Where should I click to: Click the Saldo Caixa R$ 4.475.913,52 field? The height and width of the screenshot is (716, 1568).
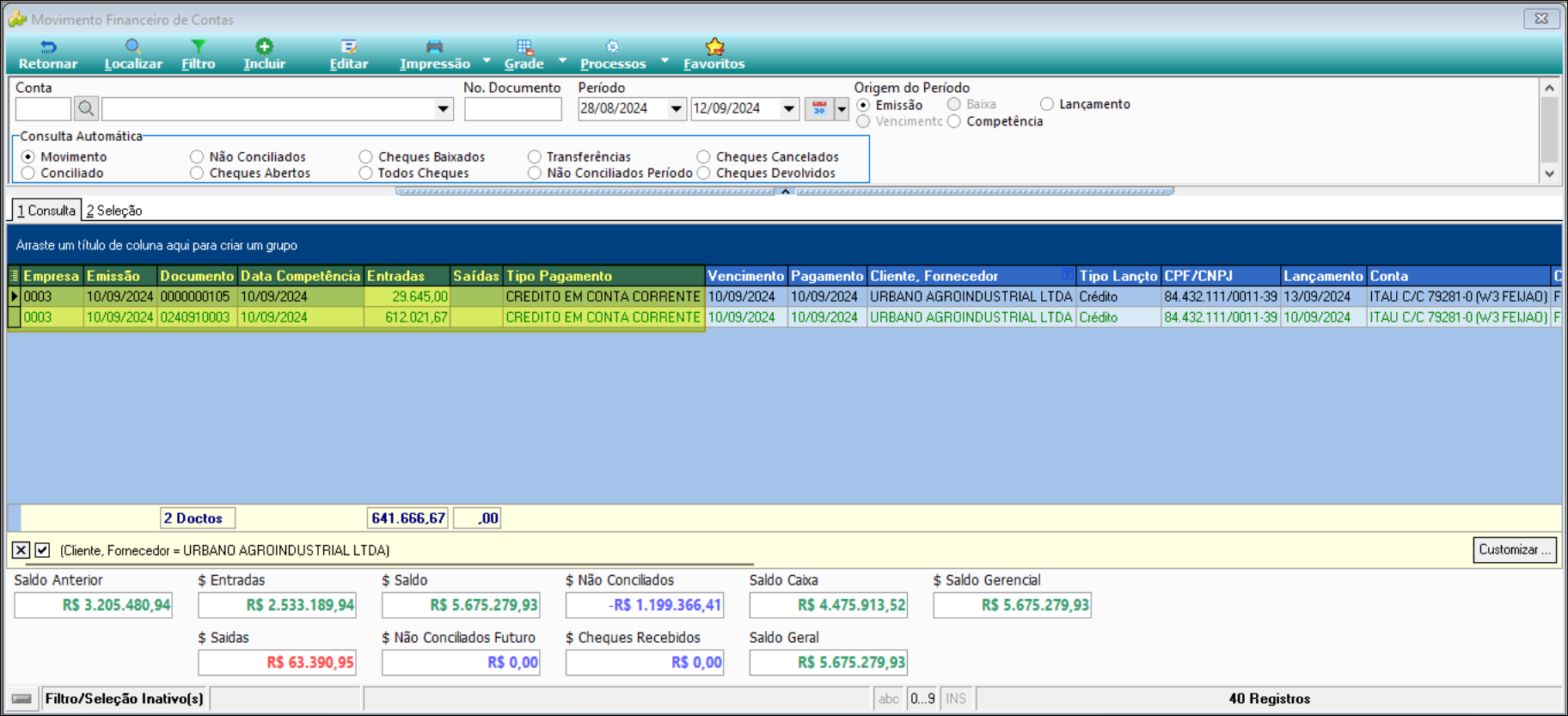coord(828,605)
